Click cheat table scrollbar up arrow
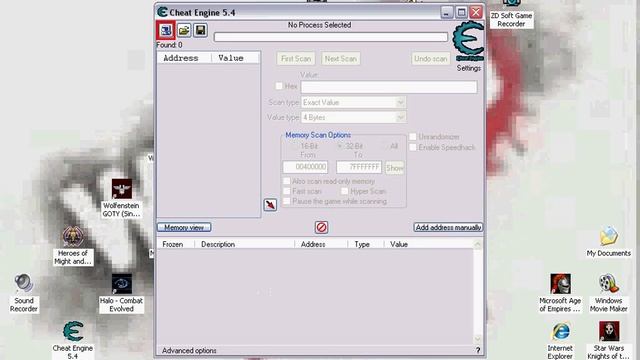640x360 pixels. tap(478, 244)
